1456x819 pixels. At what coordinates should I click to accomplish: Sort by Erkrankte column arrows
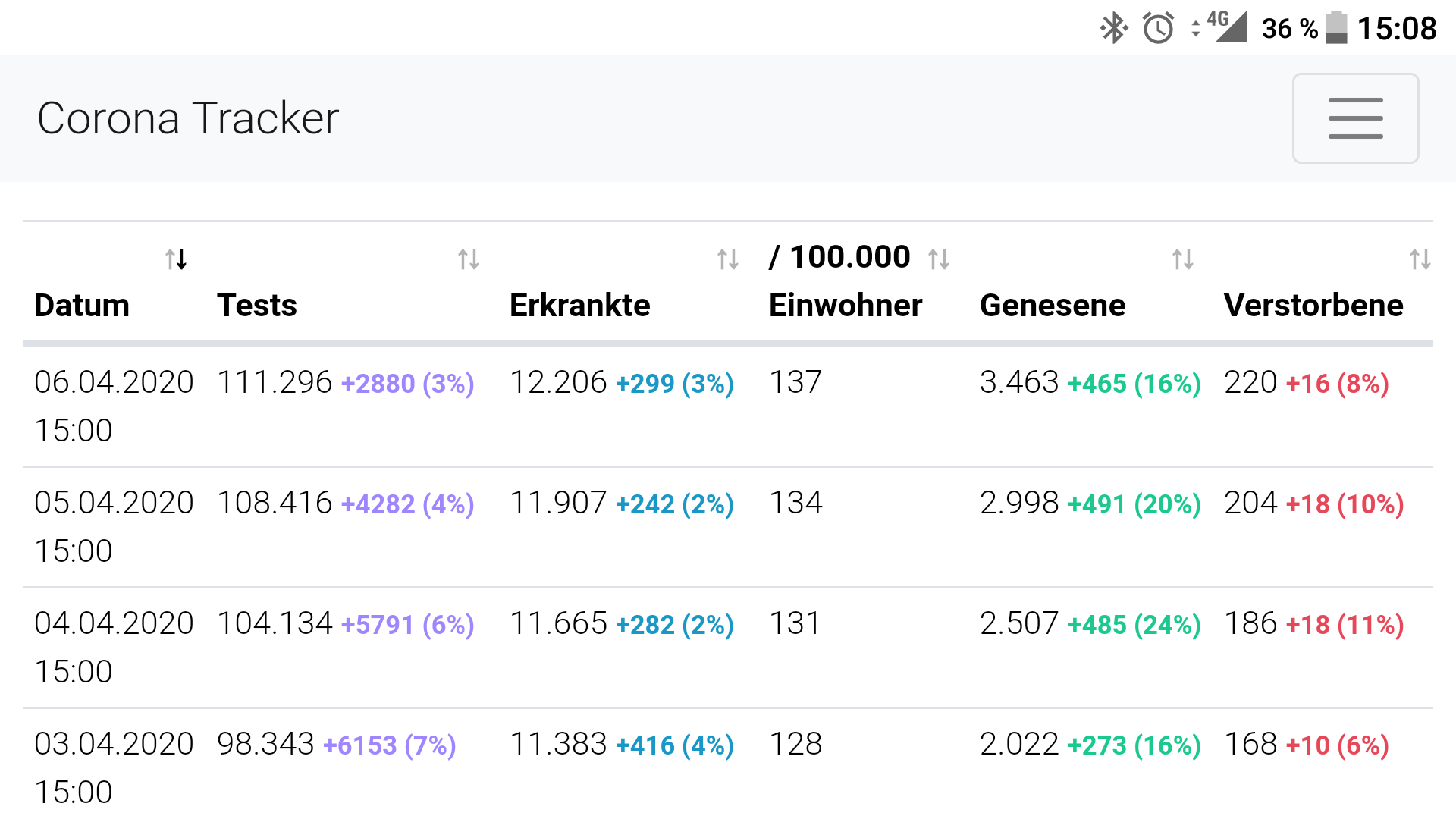728,259
